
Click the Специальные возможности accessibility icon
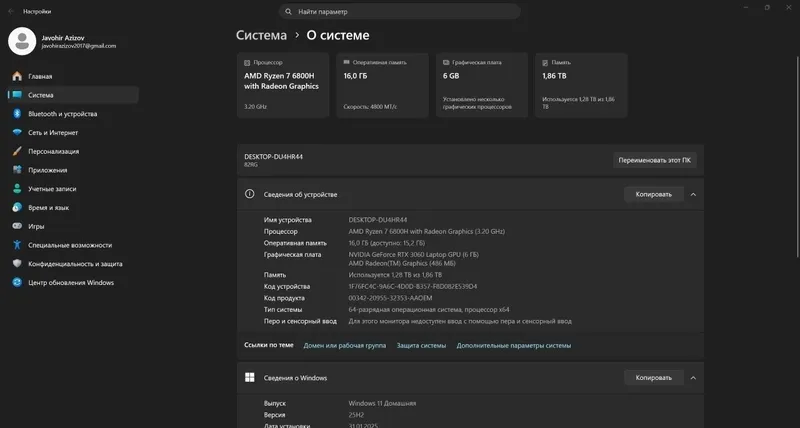pos(17,245)
